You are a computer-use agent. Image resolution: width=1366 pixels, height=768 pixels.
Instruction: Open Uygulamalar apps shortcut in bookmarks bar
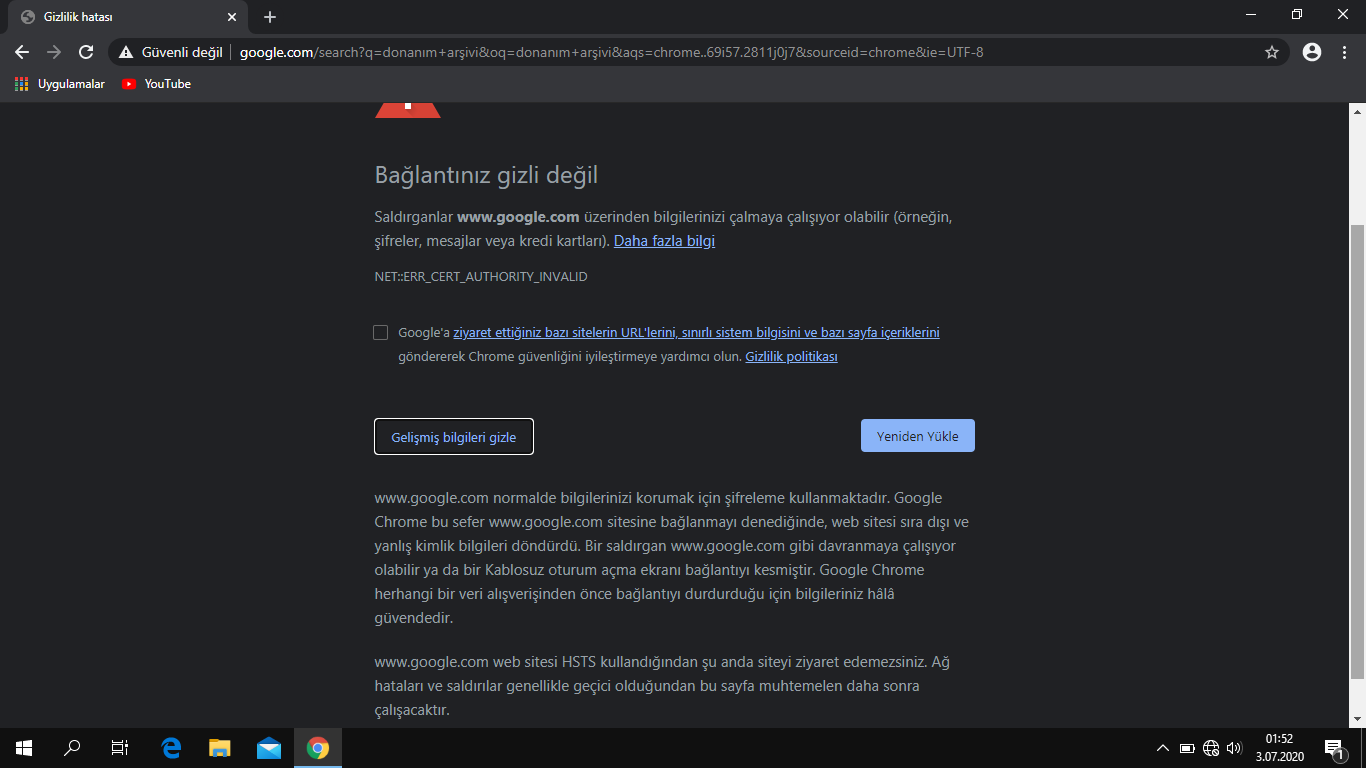(x=60, y=84)
